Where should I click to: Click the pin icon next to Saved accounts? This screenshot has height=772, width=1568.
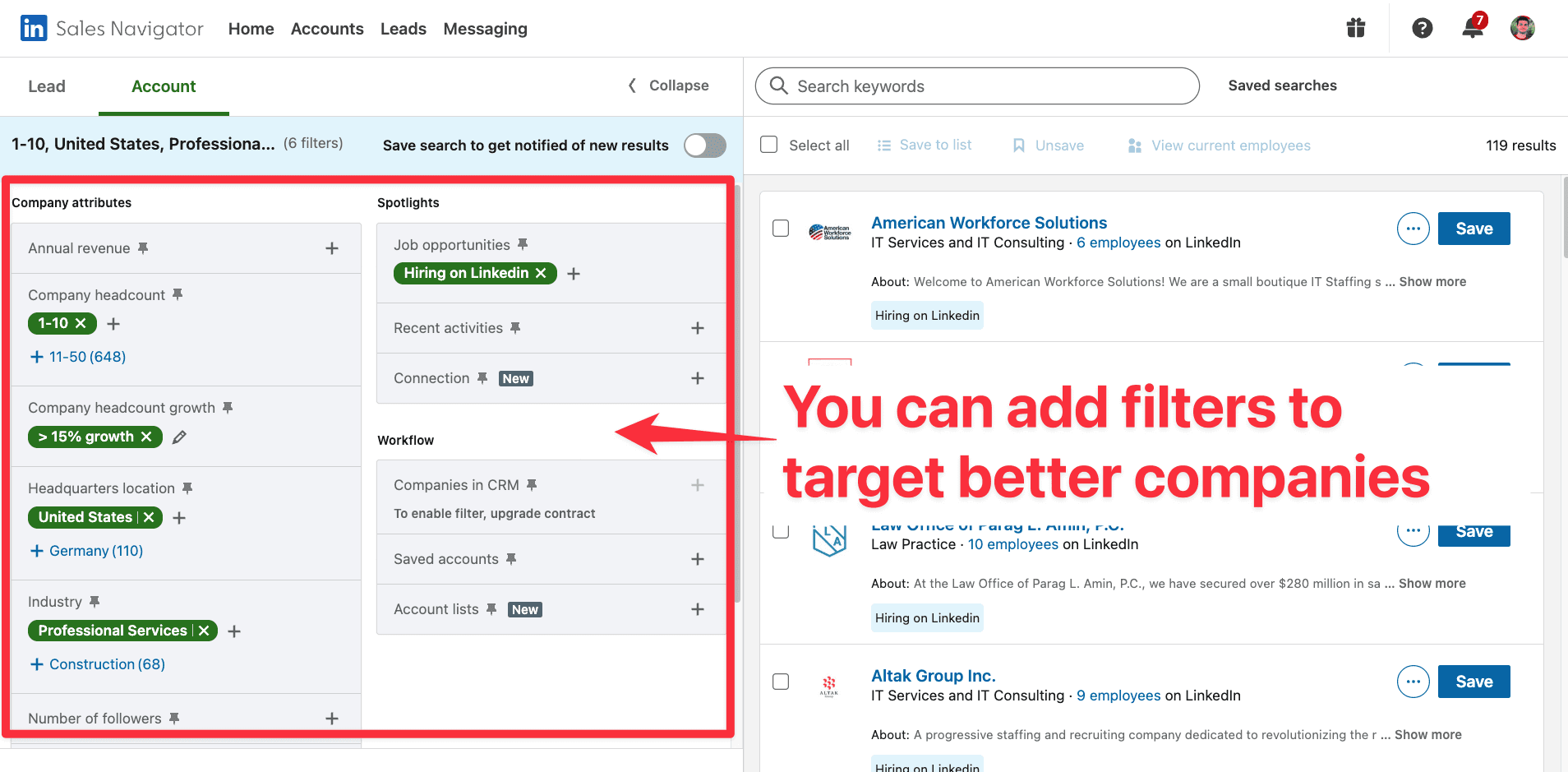click(x=511, y=558)
